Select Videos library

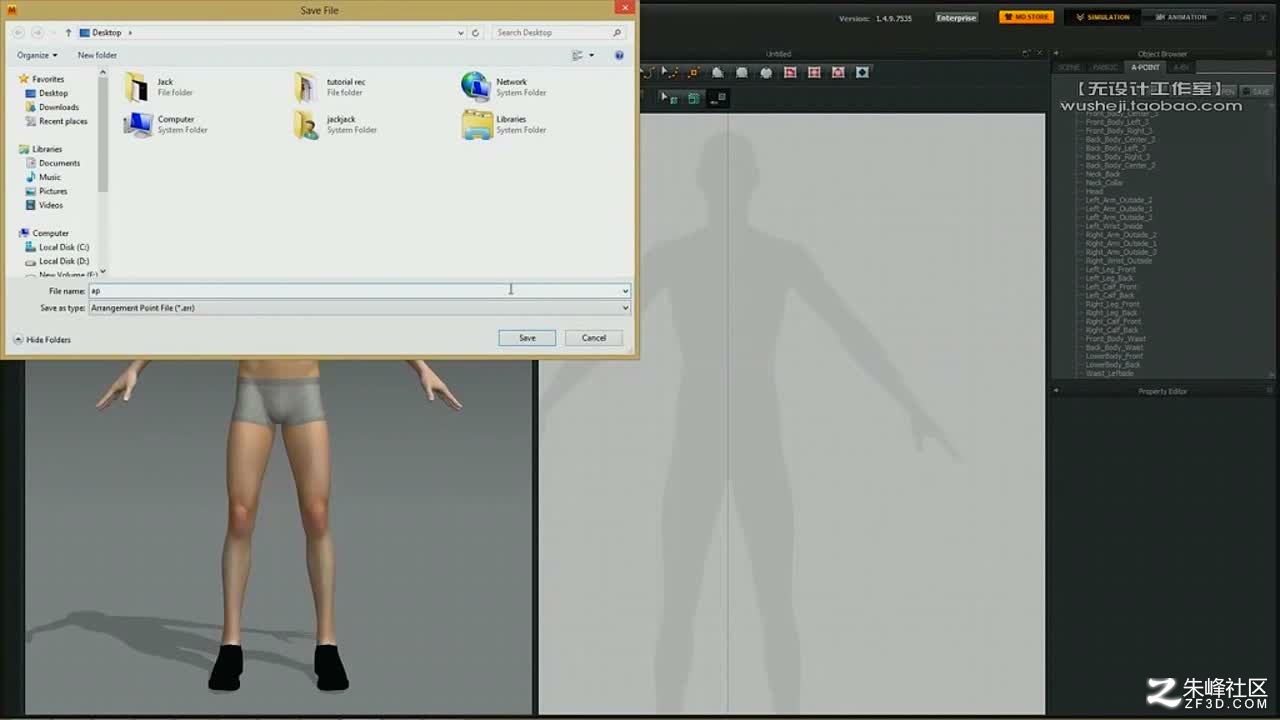click(x=50, y=205)
